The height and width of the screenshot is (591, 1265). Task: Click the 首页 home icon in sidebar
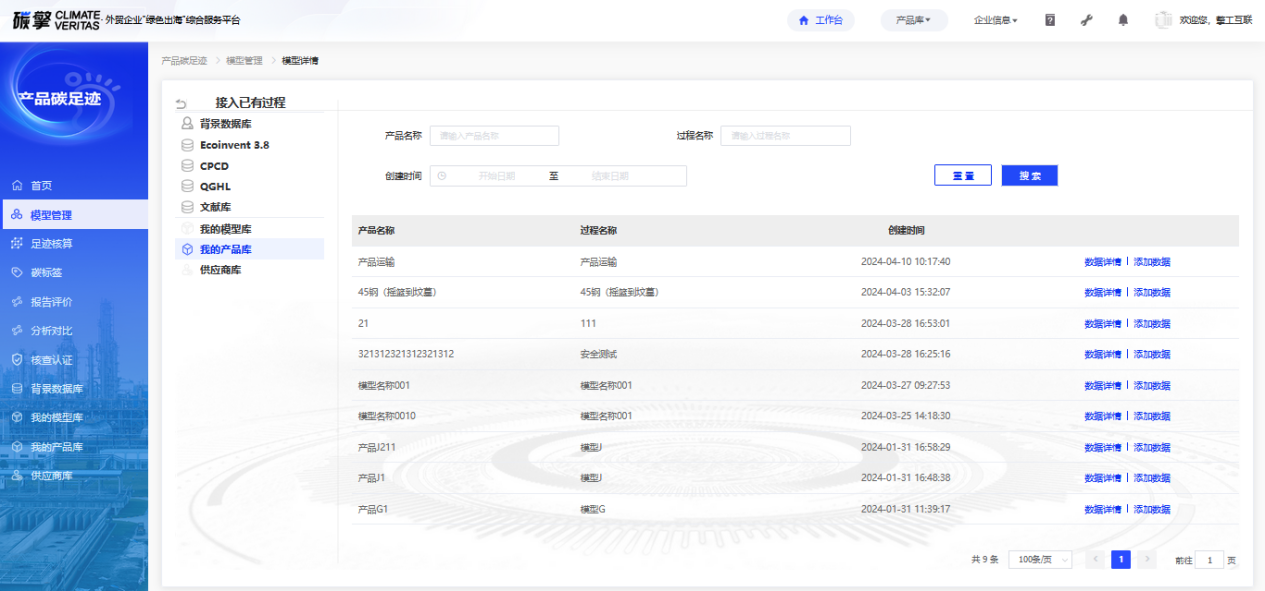(x=17, y=186)
